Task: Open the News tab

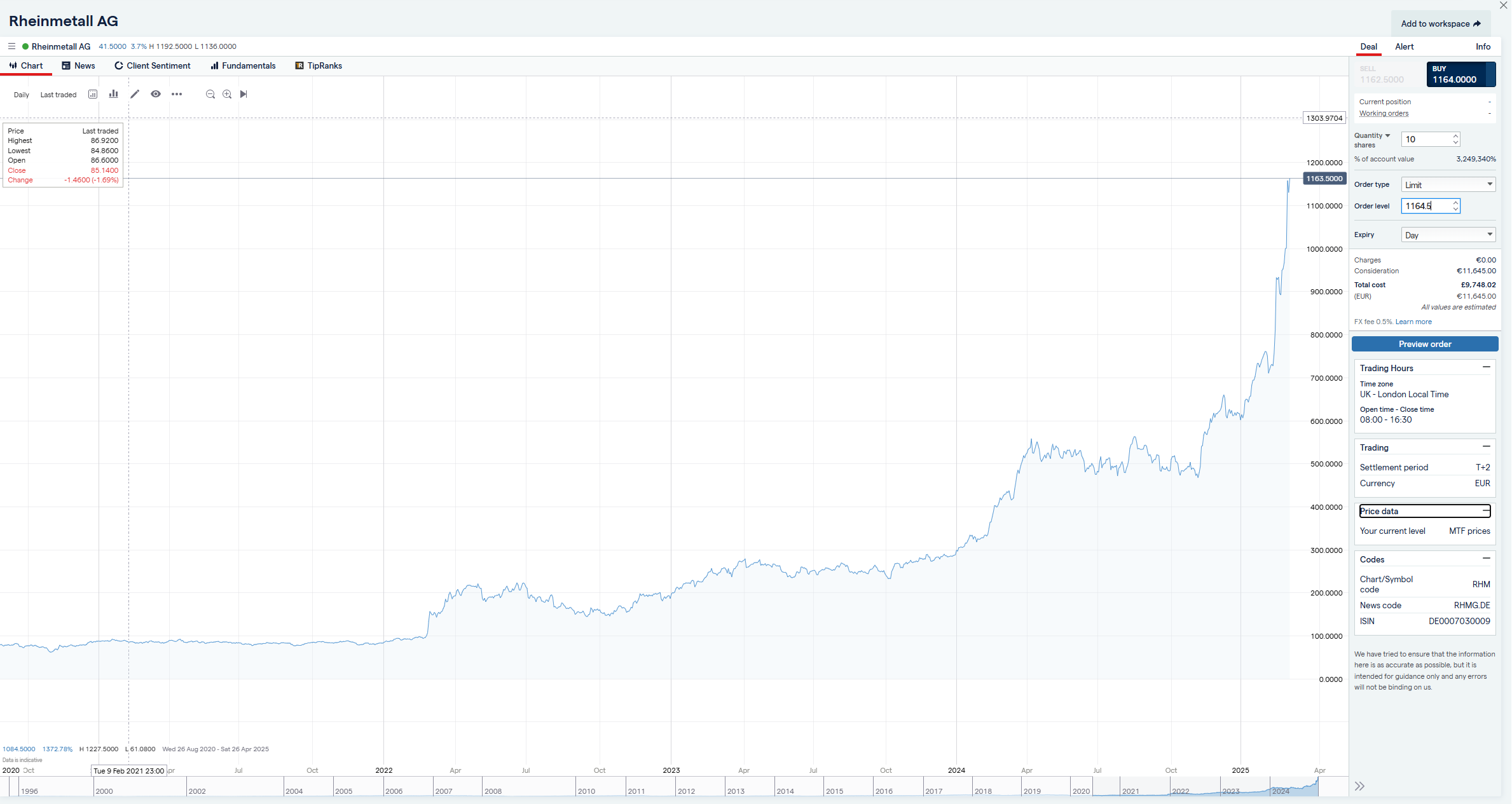Action: (x=78, y=65)
